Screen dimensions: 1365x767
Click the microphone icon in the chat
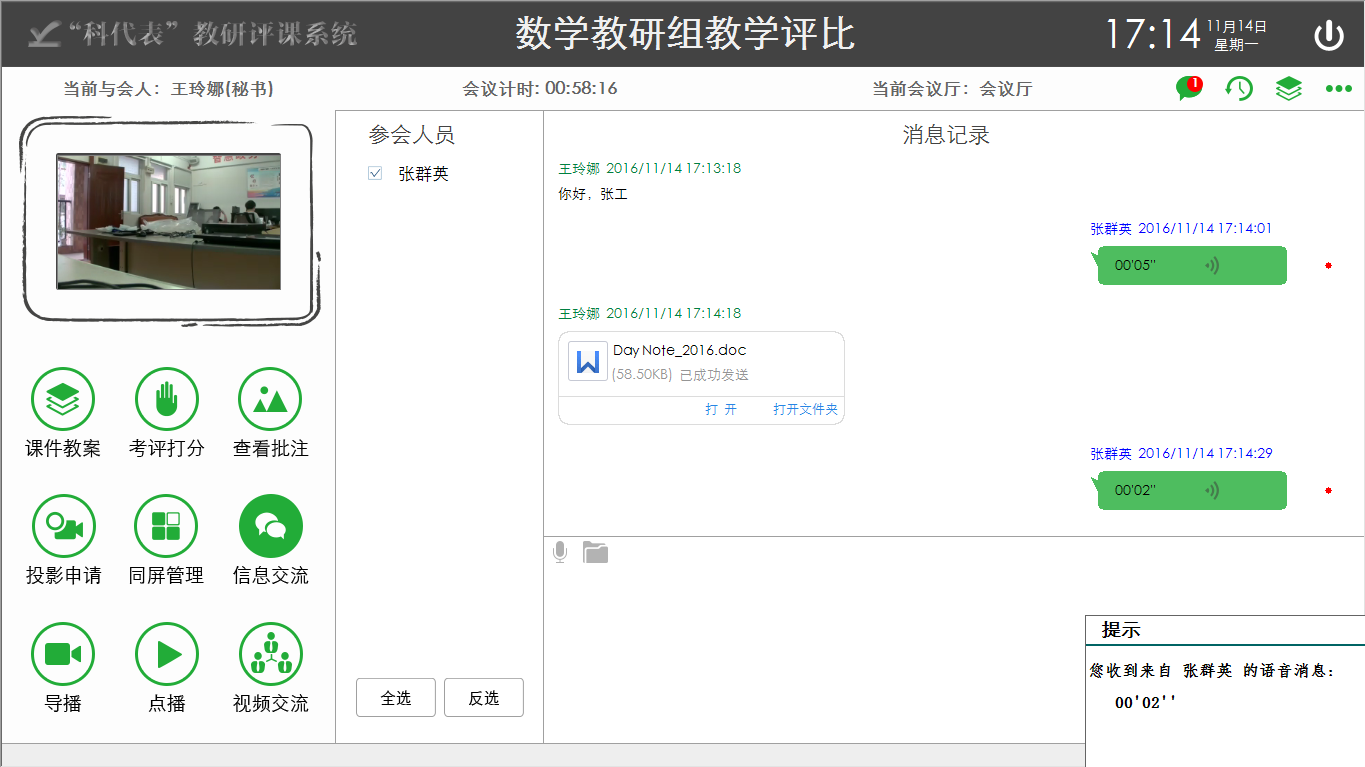pos(559,551)
